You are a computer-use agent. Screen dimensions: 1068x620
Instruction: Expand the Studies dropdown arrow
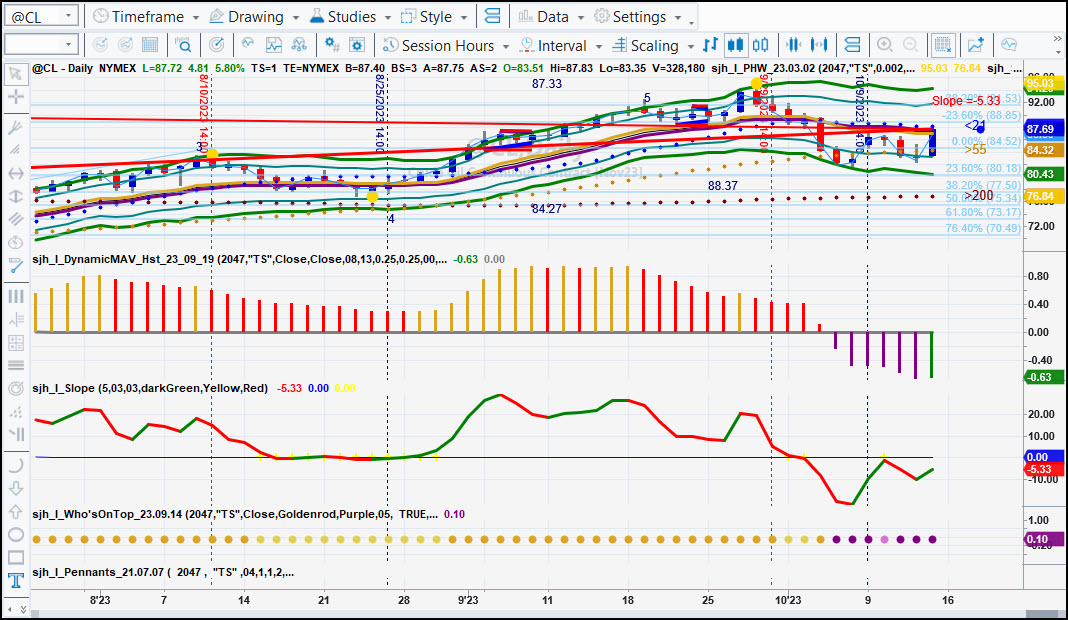[x=388, y=17]
